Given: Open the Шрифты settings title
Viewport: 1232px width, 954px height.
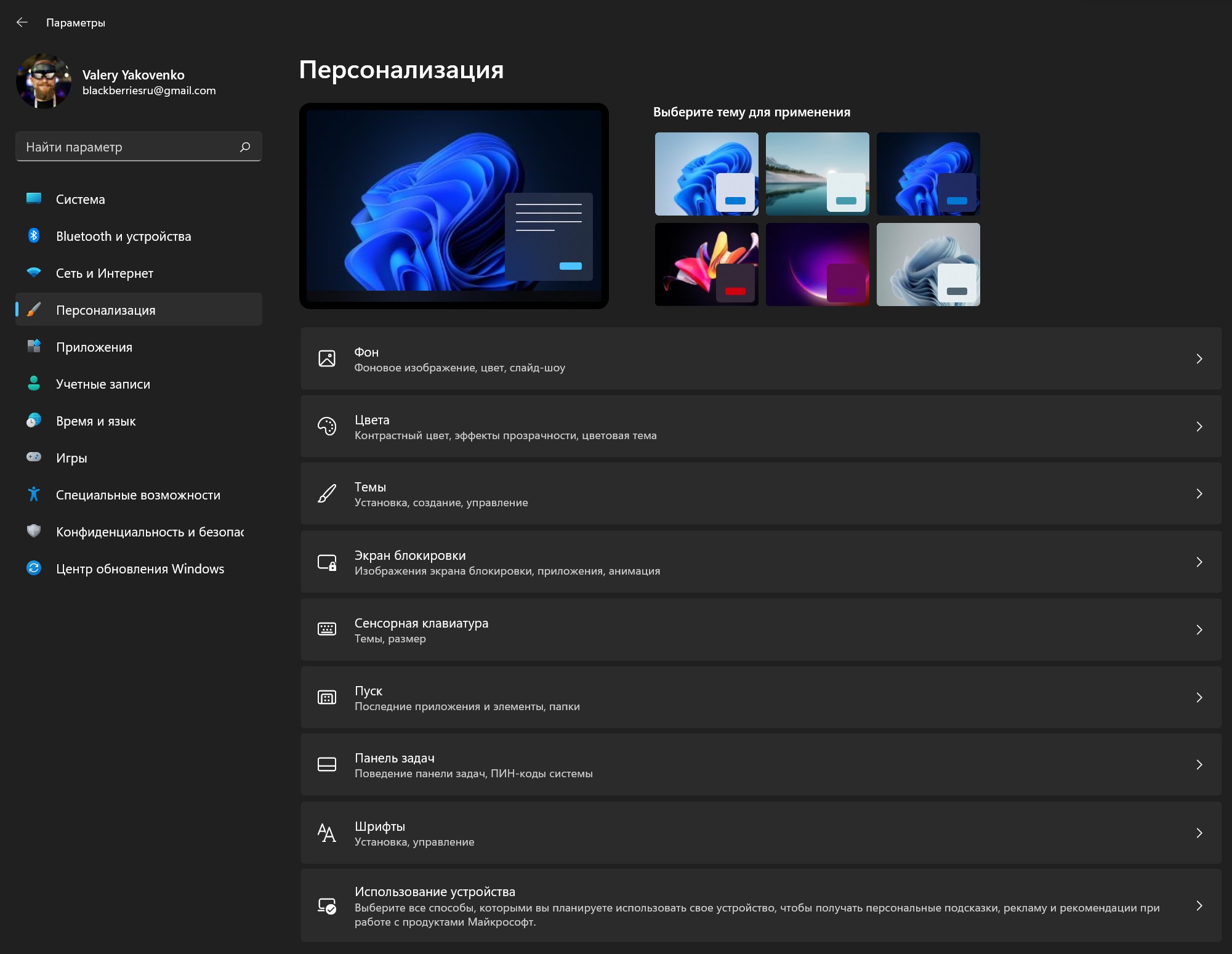Looking at the screenshot, I should pos(380,826).
